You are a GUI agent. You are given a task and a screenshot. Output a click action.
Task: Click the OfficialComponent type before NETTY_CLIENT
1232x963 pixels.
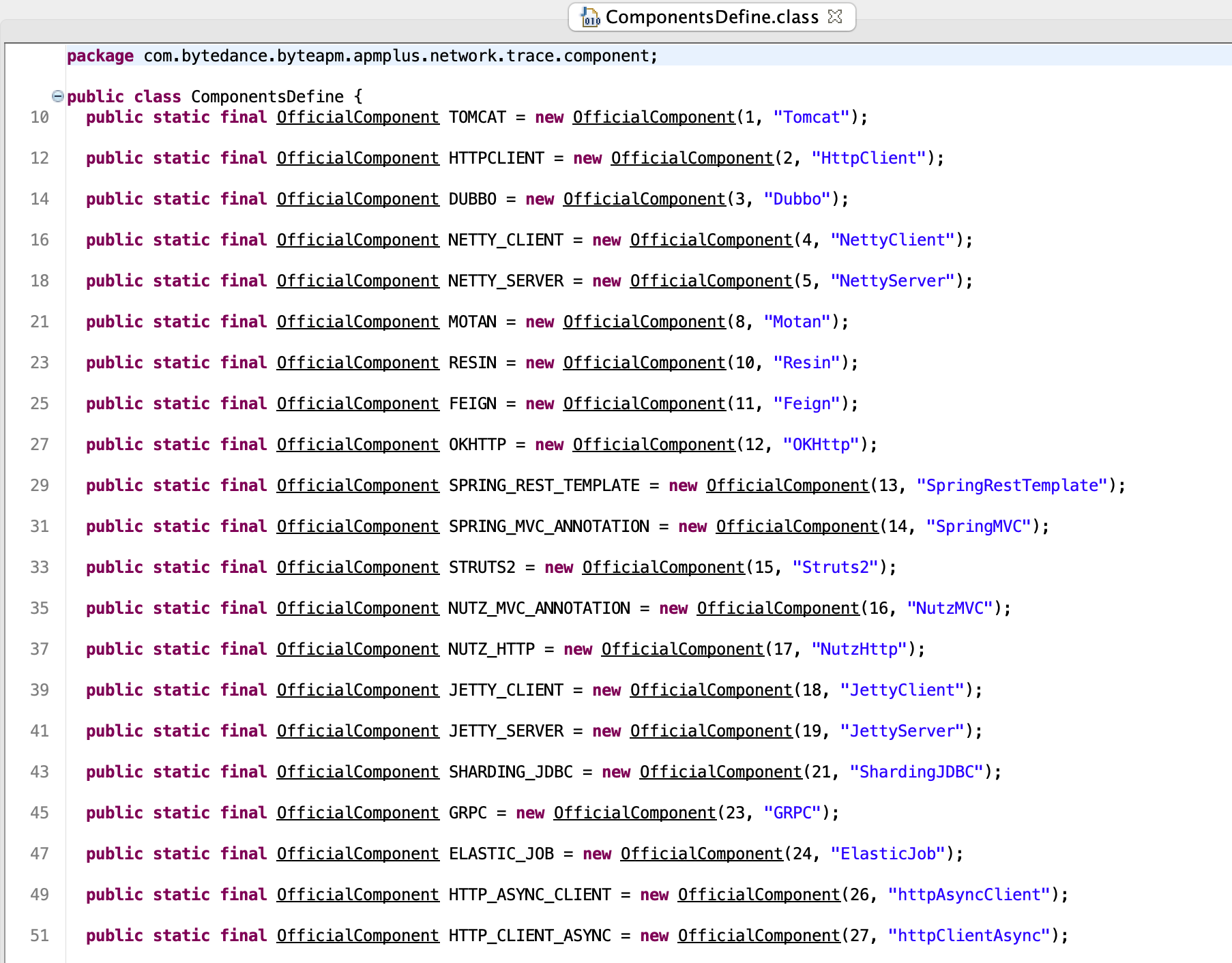point(357,240)
